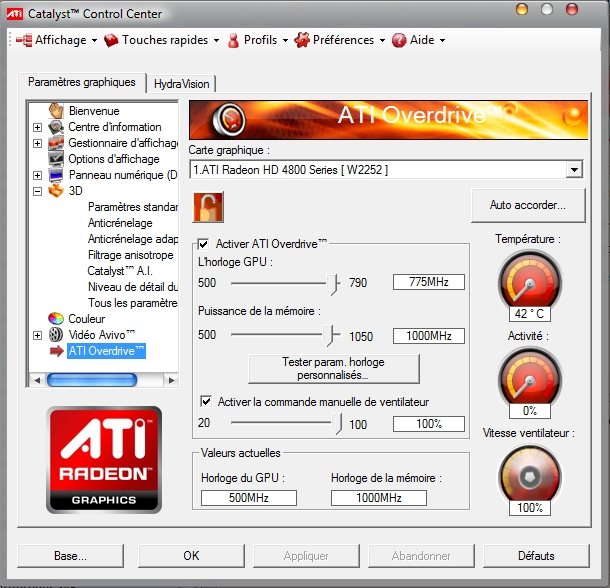This screenshot has height=588, width=610.
Task: Open the Préférences menu
Action: (340, 40)
